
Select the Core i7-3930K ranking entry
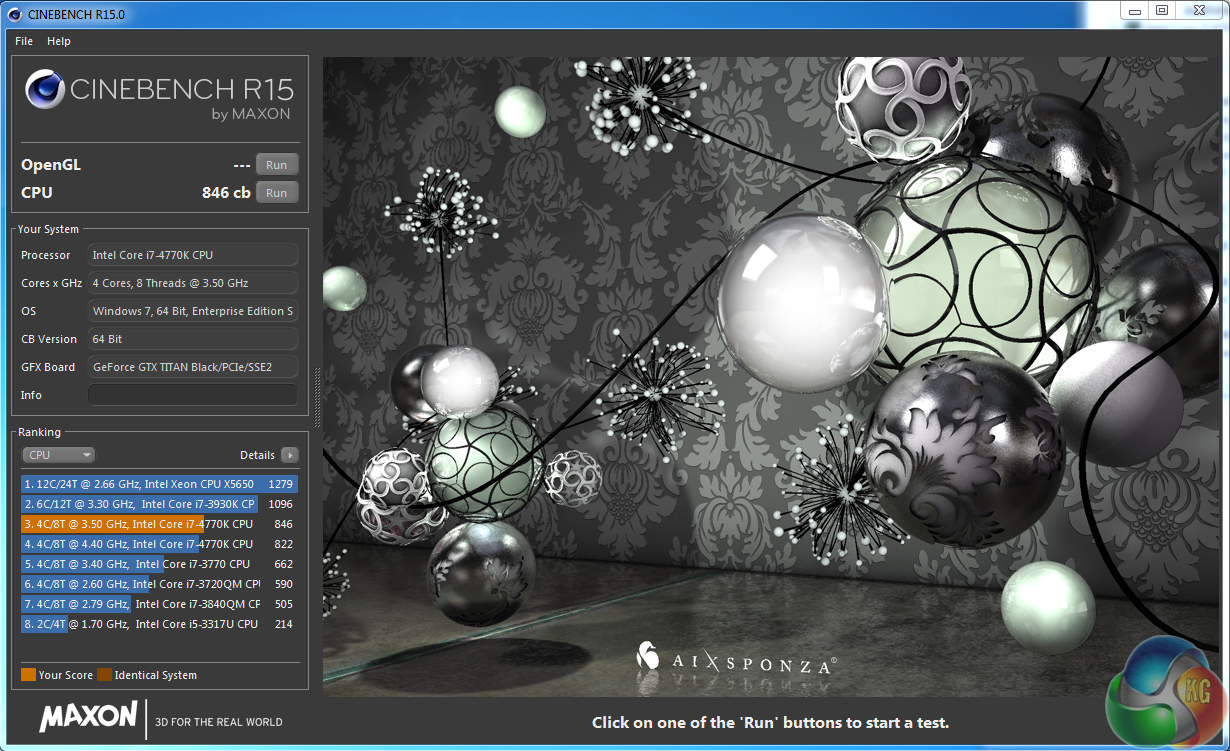(159, 504)
